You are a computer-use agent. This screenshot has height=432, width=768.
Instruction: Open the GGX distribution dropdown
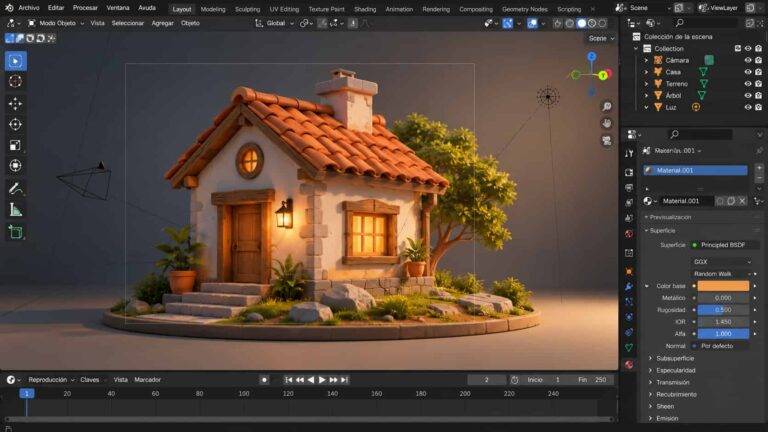pos(722,262)
